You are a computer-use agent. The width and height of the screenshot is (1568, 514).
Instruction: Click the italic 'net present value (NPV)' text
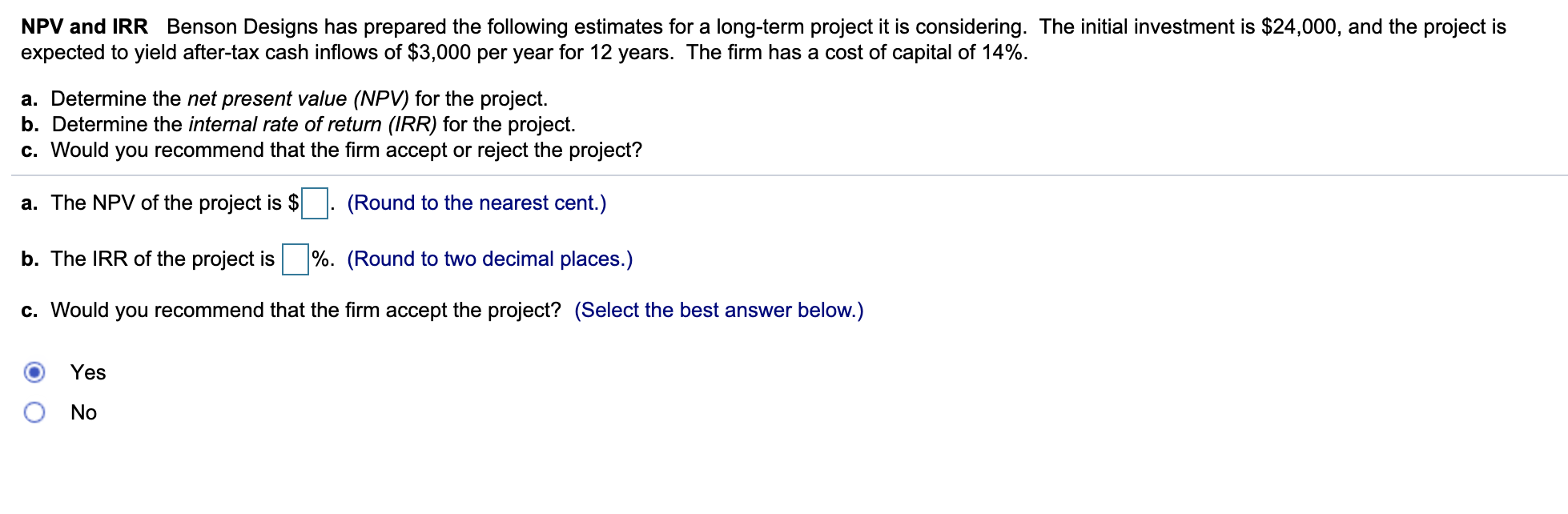click(298, 98)
